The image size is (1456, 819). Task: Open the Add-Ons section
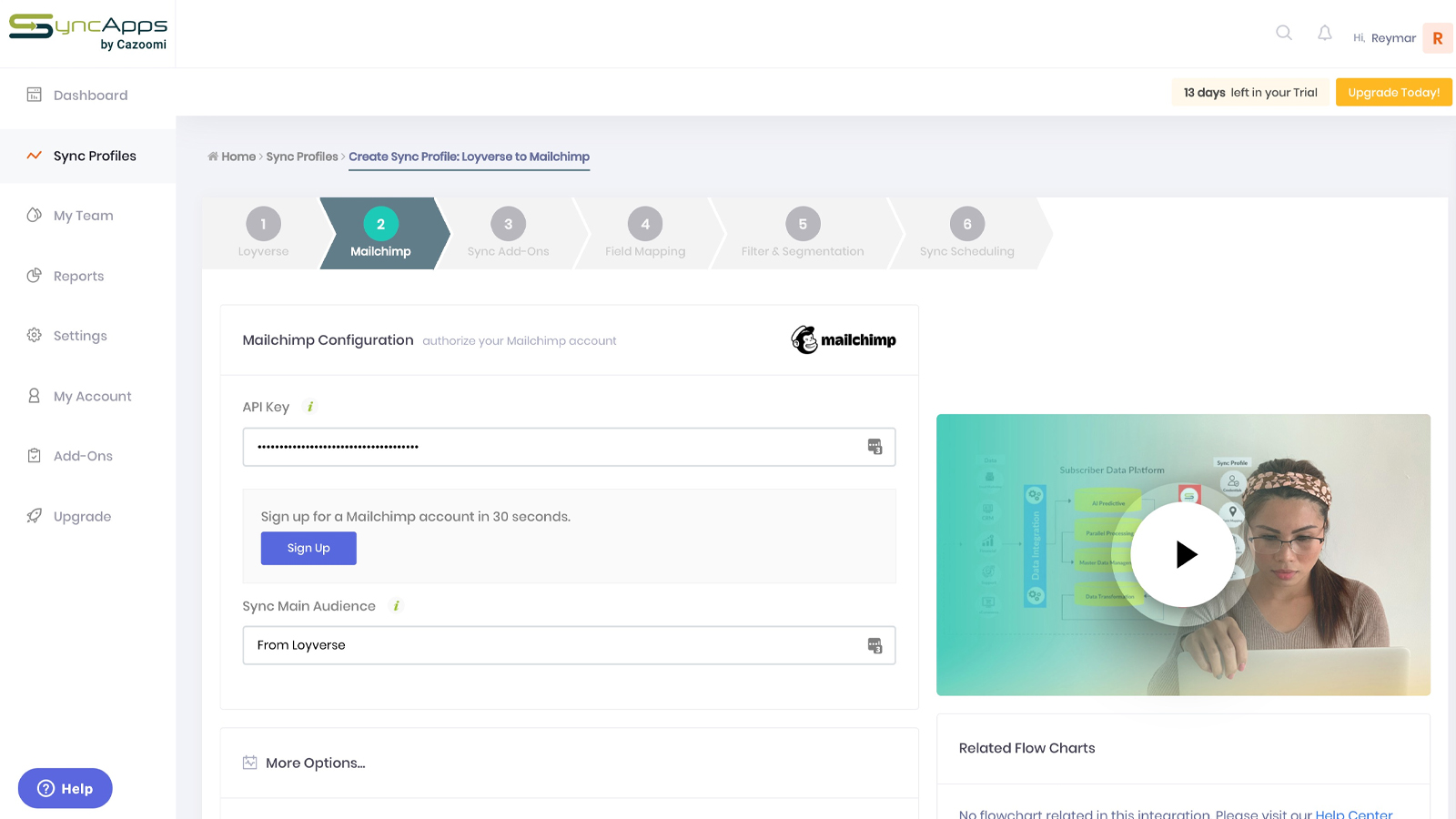(x=83, y=455)
